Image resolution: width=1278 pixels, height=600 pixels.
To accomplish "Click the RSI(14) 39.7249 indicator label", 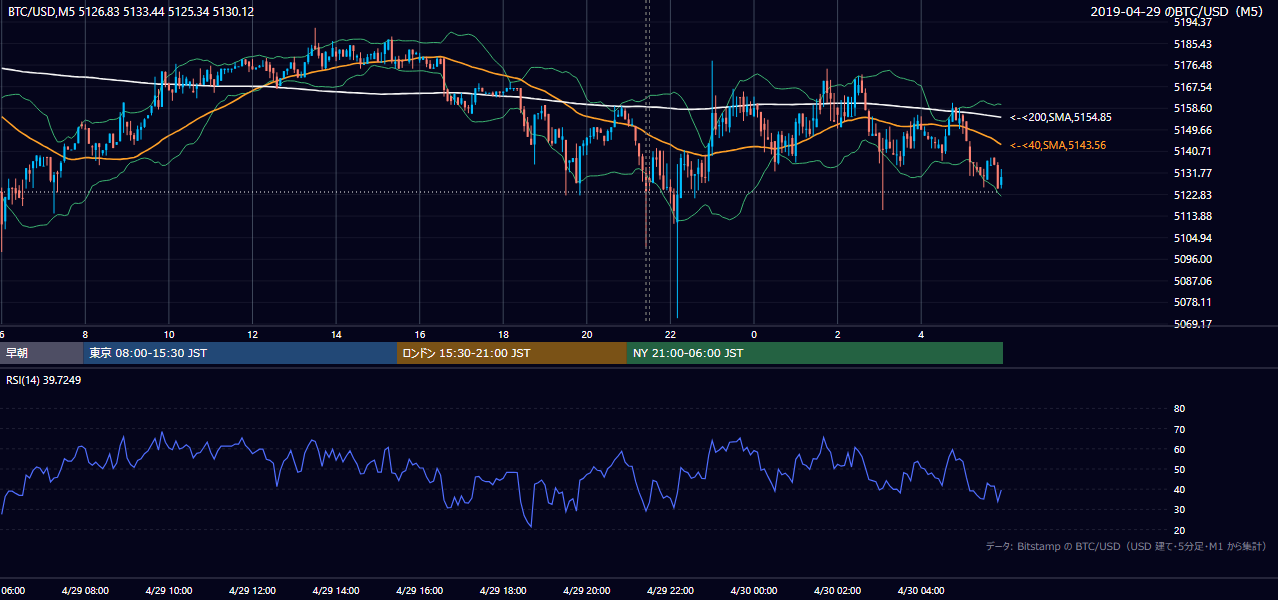I will [x=44, y=381].
